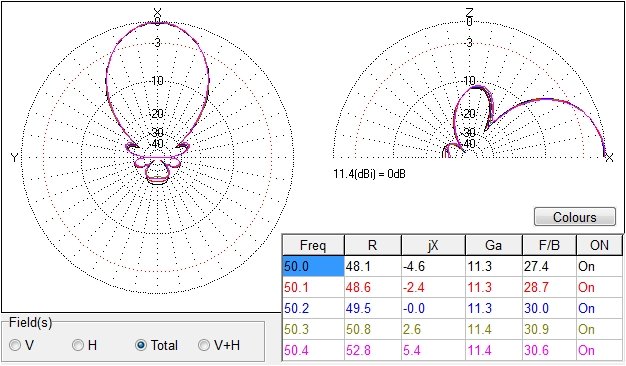This screenshot has height=366, width=626.
Task: Select the highlighted 50.0 frequency cell
Action: tap(313, 266)
